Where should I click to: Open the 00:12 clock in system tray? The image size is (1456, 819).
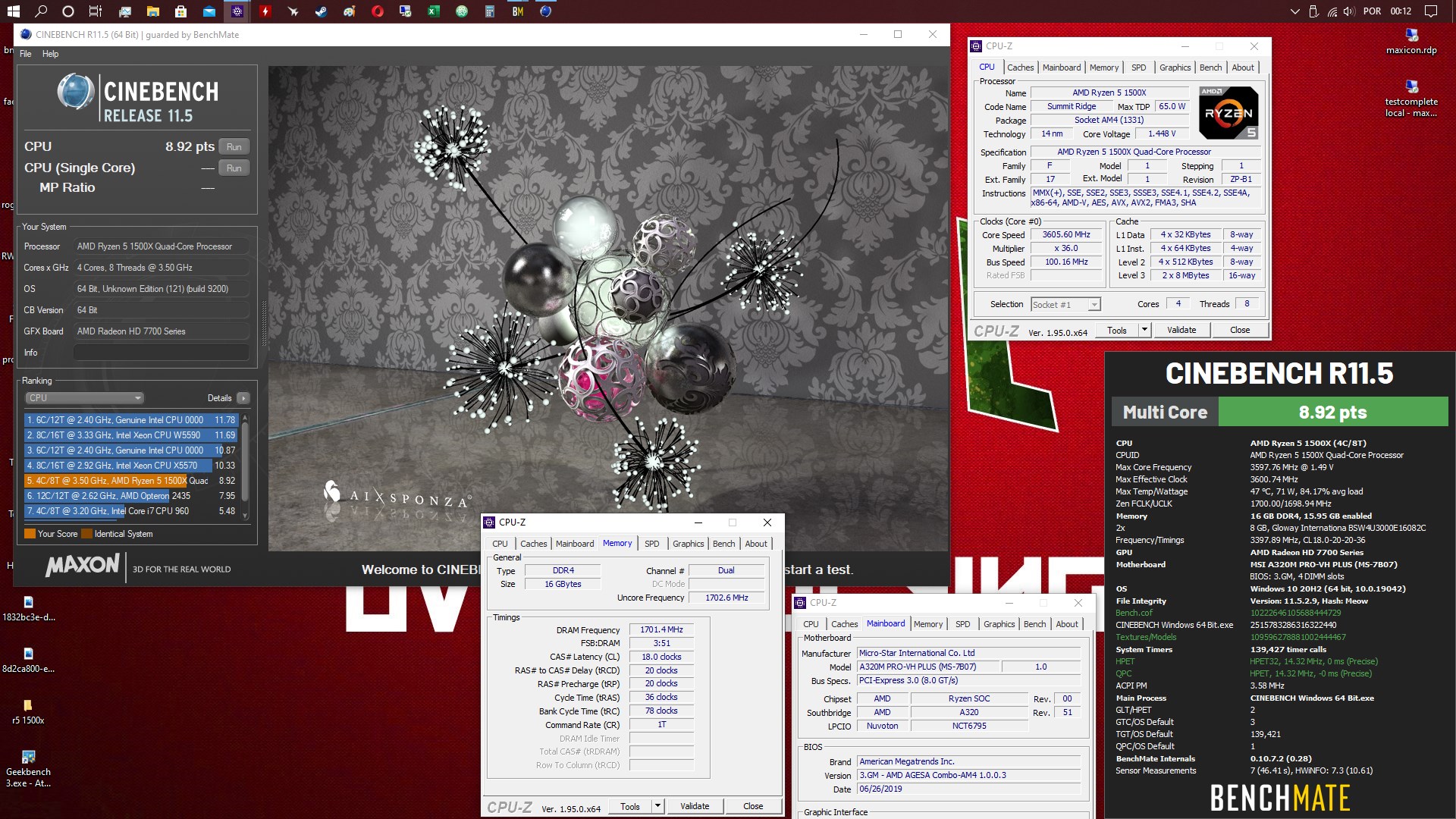1401,11
